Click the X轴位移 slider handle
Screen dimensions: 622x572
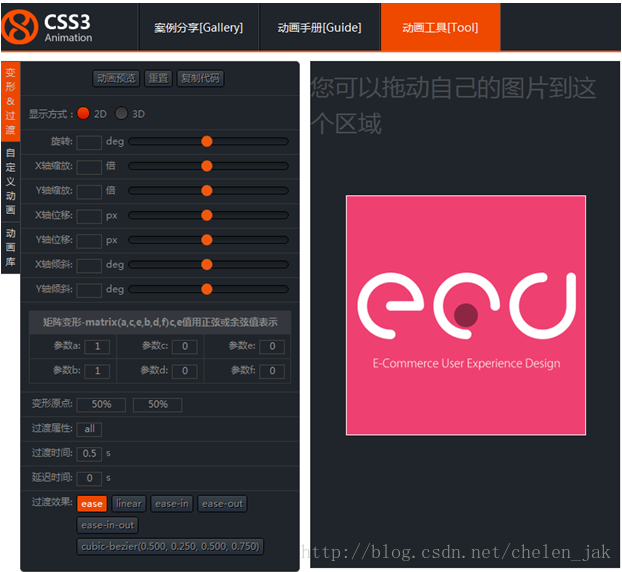pos(207,215)
